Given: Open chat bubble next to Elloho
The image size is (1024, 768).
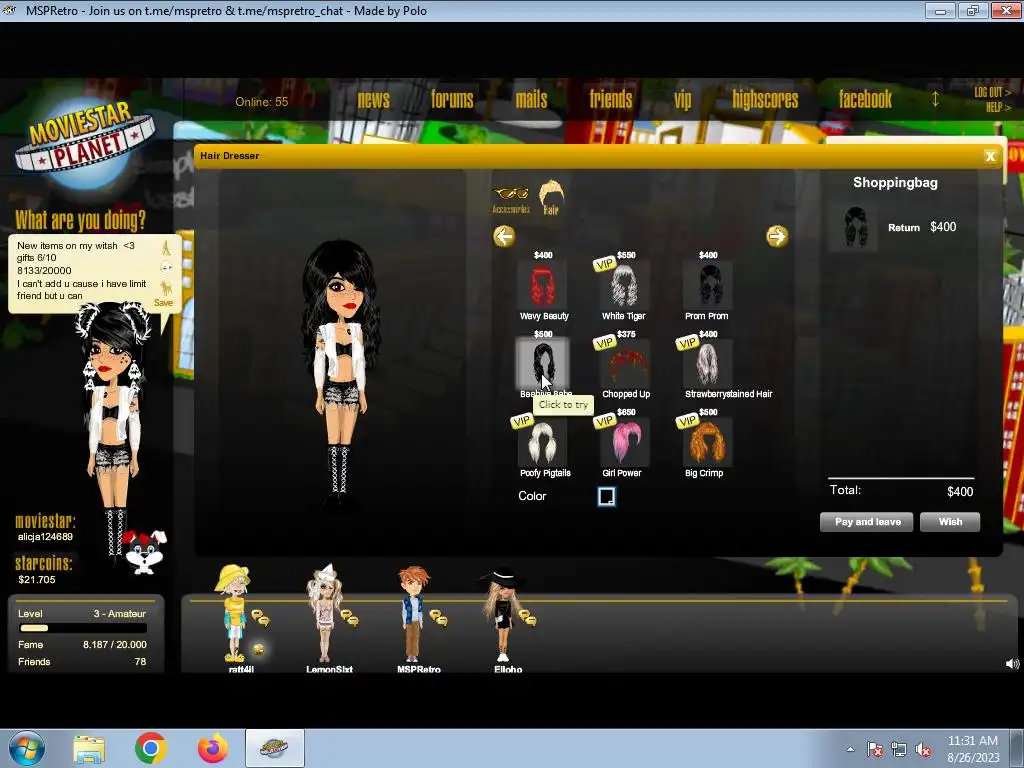Looking at the screenshot, I should pos(528,617).
